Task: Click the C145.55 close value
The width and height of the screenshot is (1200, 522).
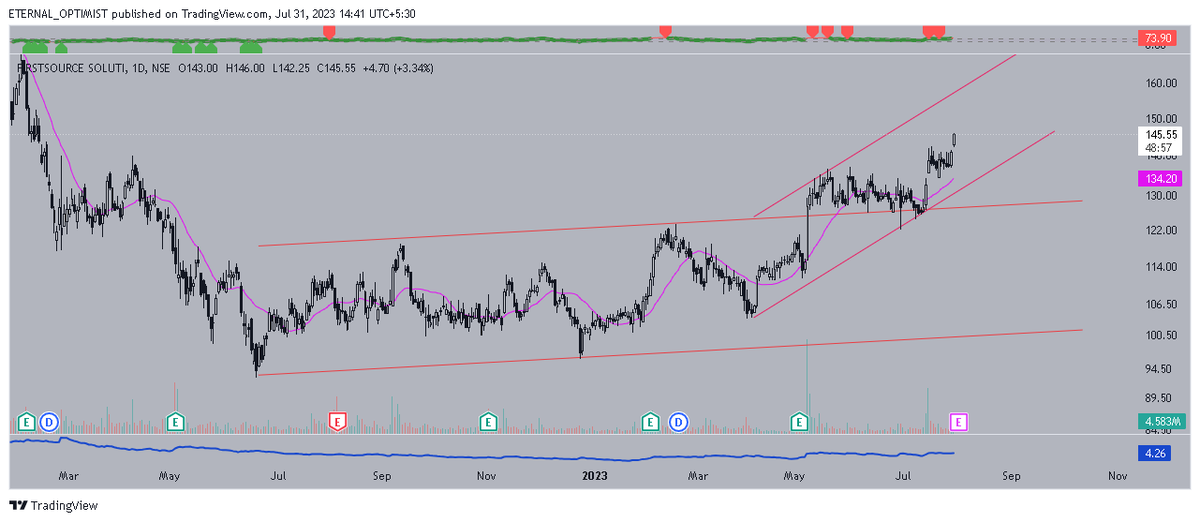Action: (337, 68)
